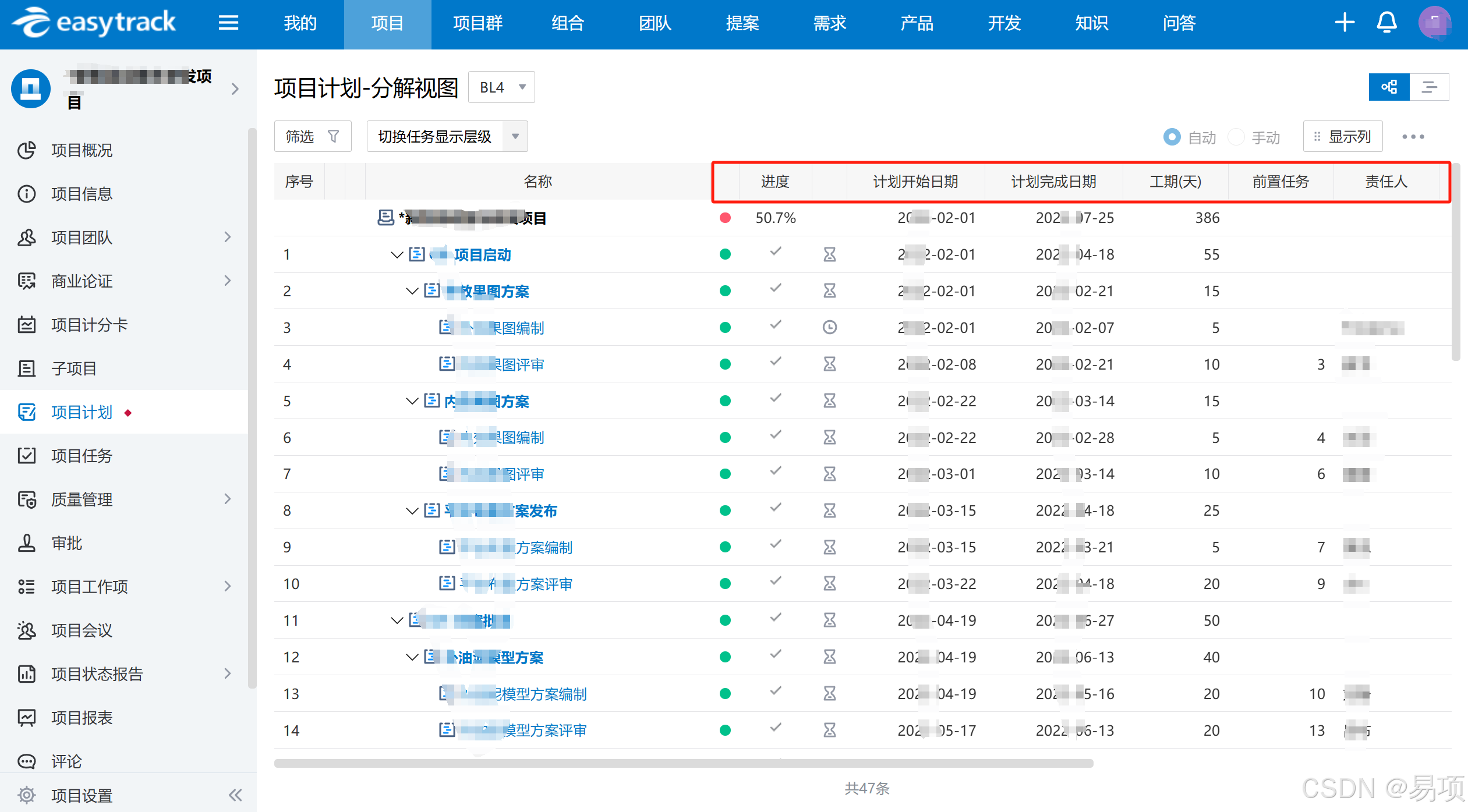Open the BL4 baseline dropdown
1468x812 pixels.
(501, 87)
